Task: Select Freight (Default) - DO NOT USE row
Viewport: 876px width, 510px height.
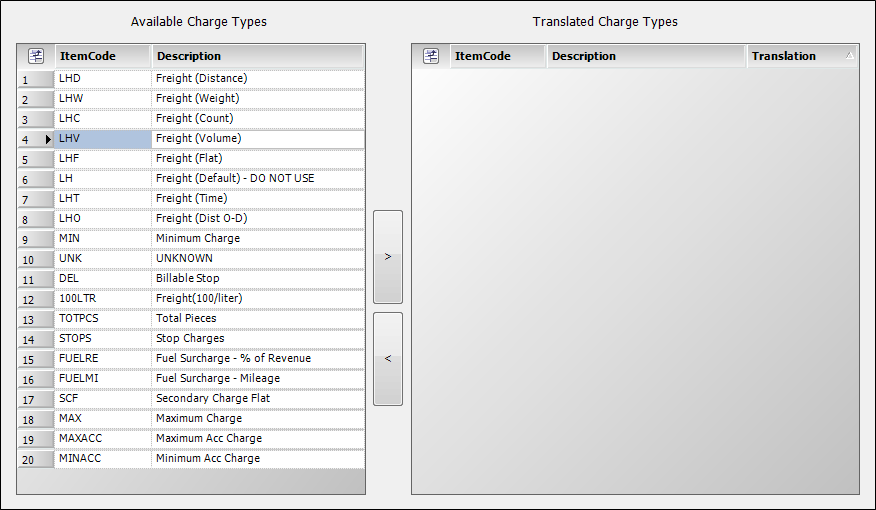Action: (235, 178)
